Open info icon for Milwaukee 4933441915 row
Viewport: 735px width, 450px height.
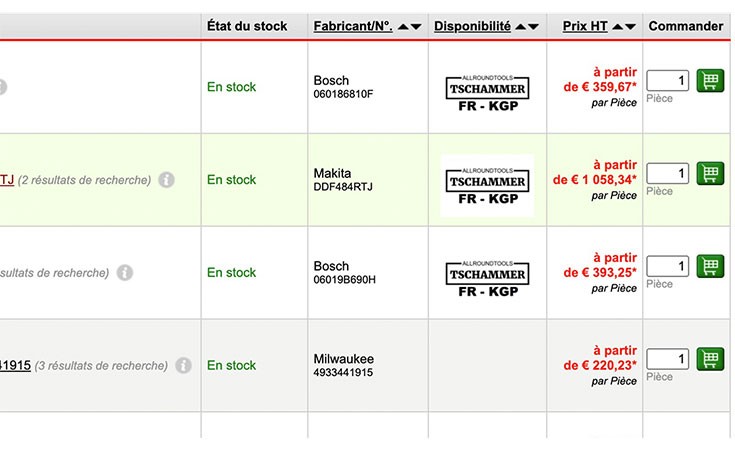(183, 365)
